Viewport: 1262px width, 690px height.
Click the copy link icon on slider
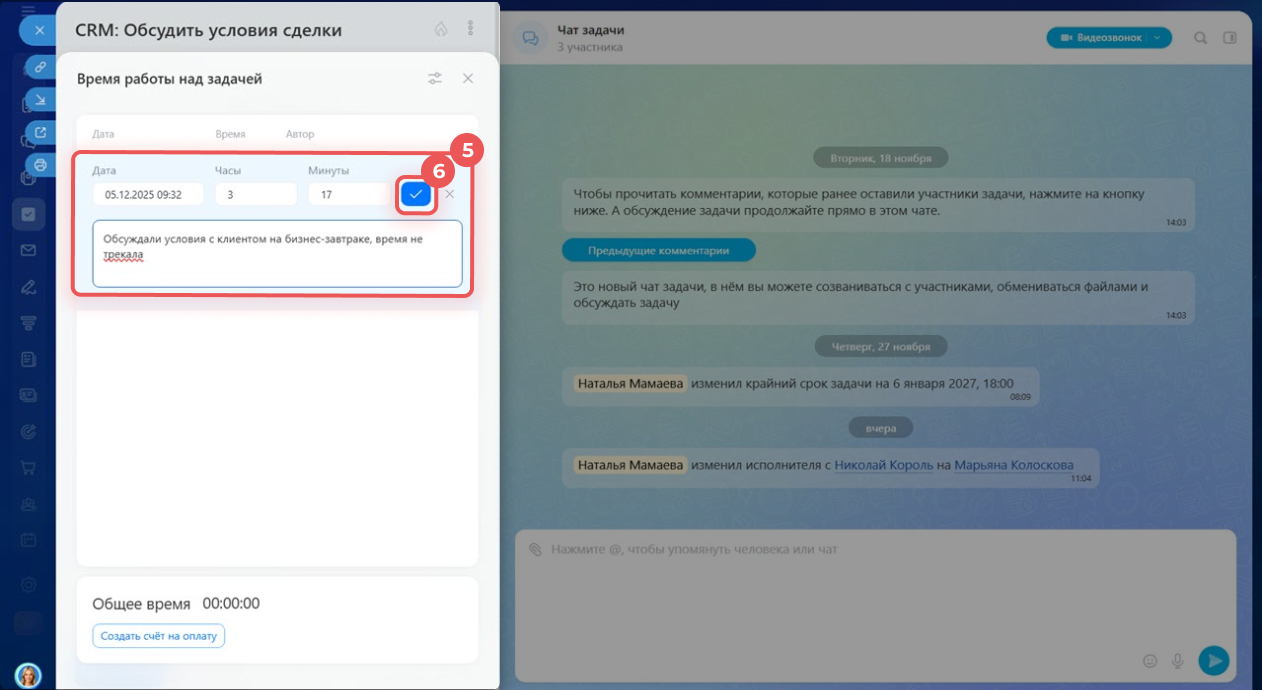click(40, 67)
